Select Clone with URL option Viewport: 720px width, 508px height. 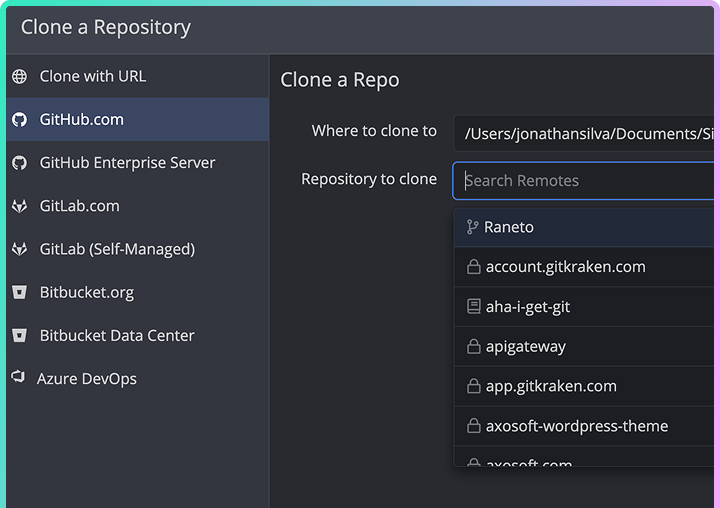click(x=92, y=77)
